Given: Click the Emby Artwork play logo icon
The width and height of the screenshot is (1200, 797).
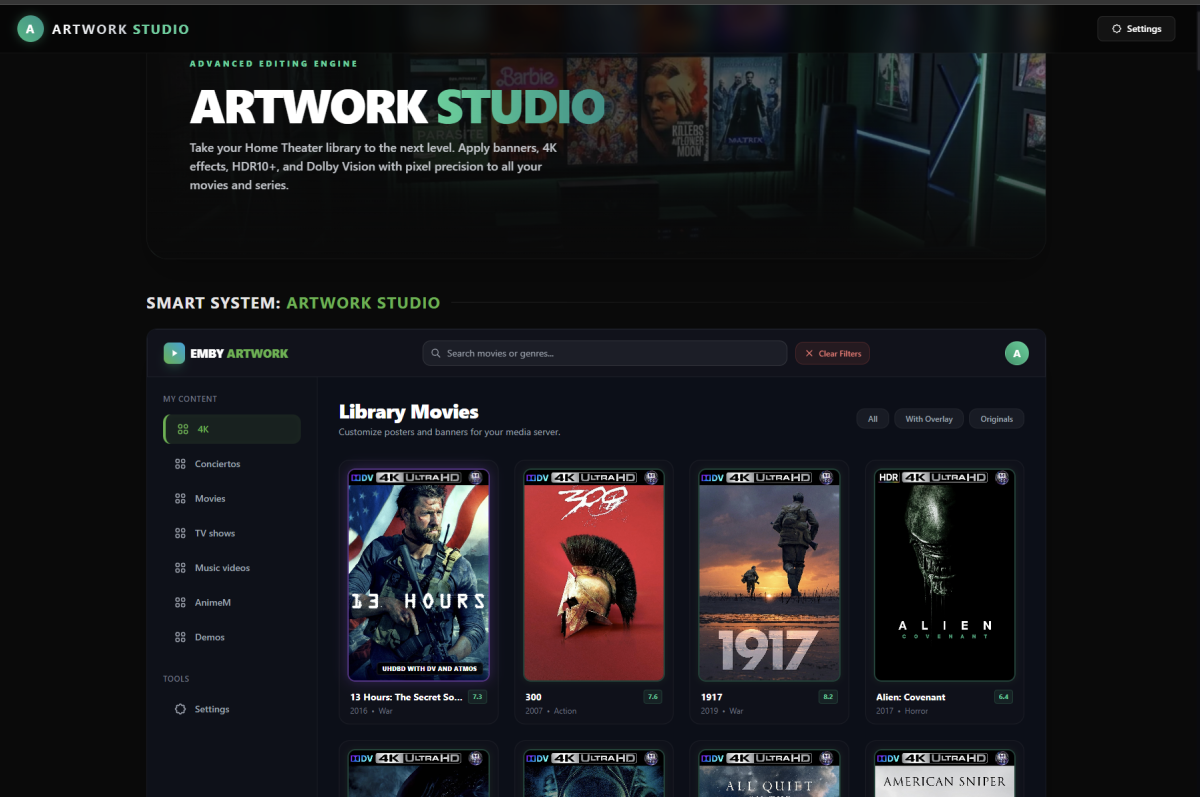Looking at the screenshot, I should click(174, 353).
